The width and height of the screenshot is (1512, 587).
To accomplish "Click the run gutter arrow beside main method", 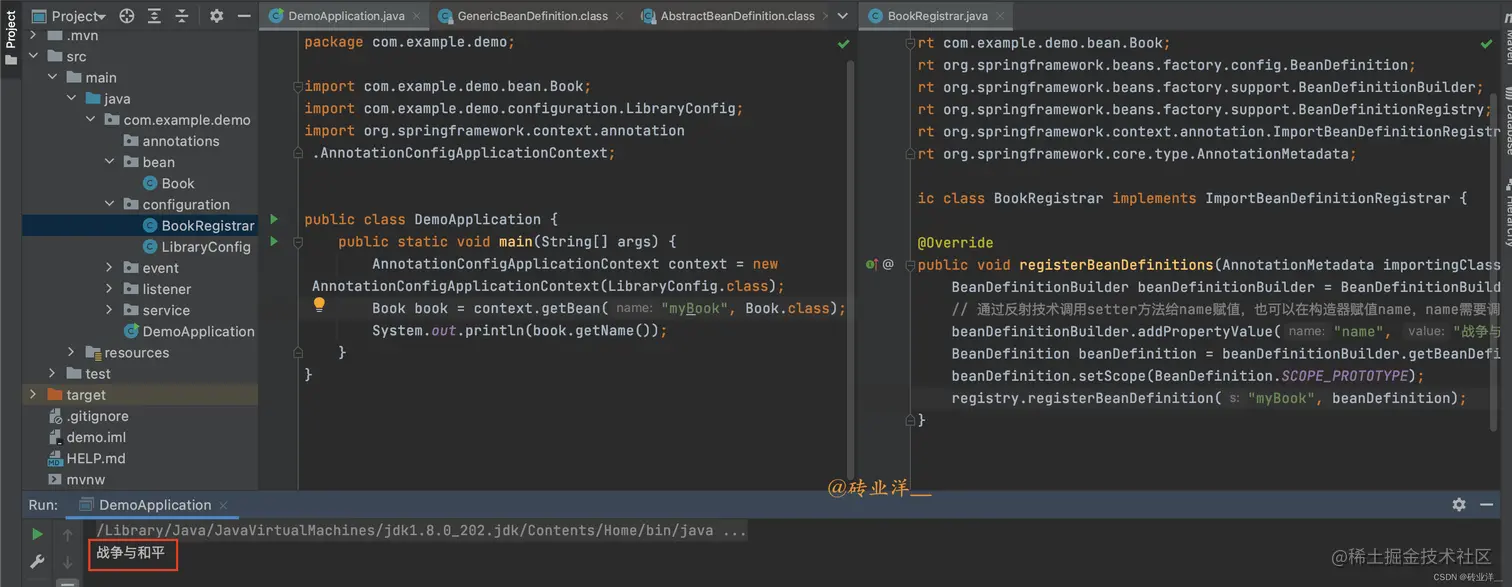I will (274, 241).
